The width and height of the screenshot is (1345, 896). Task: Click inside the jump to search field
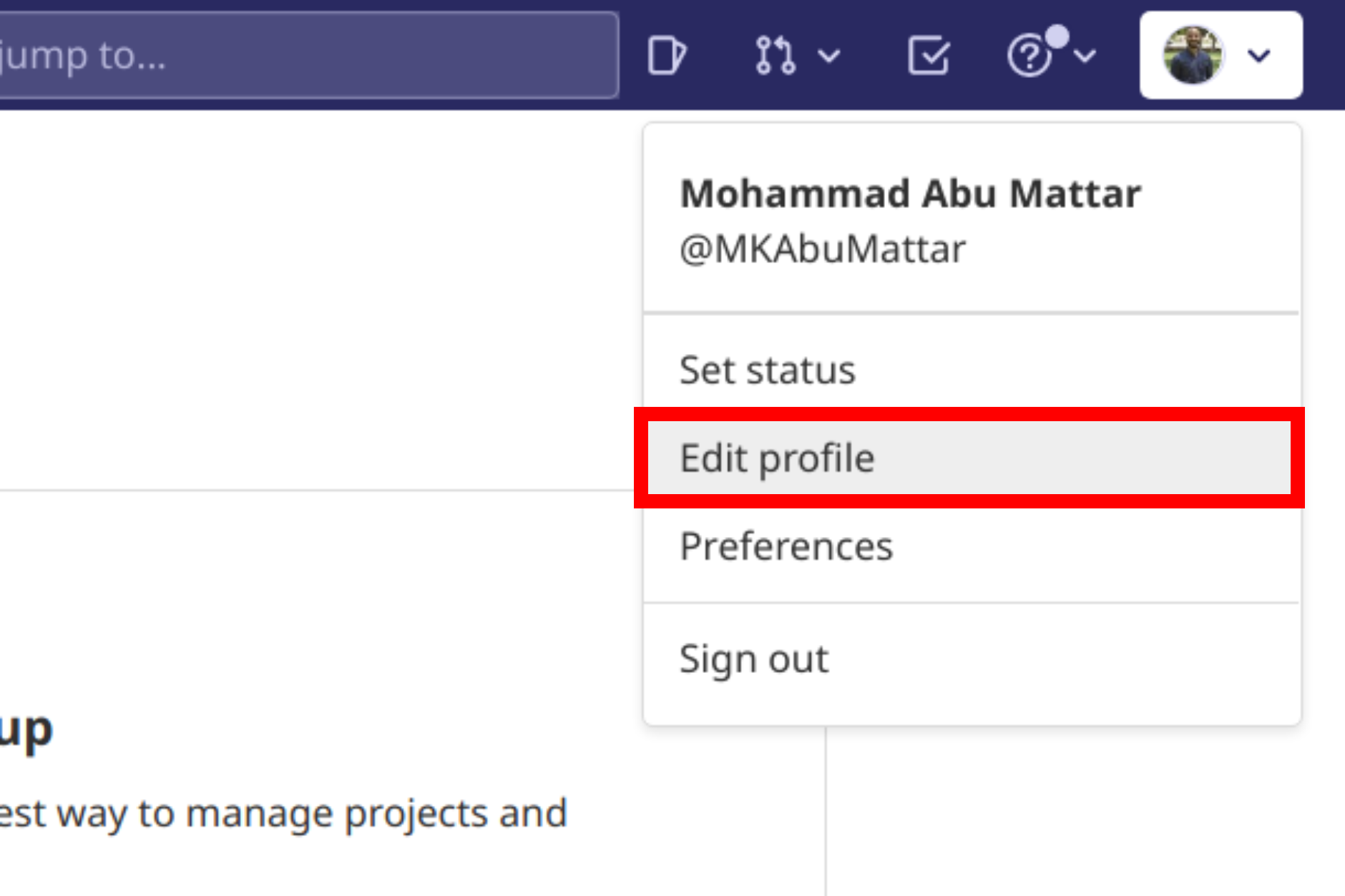[308, 54]
